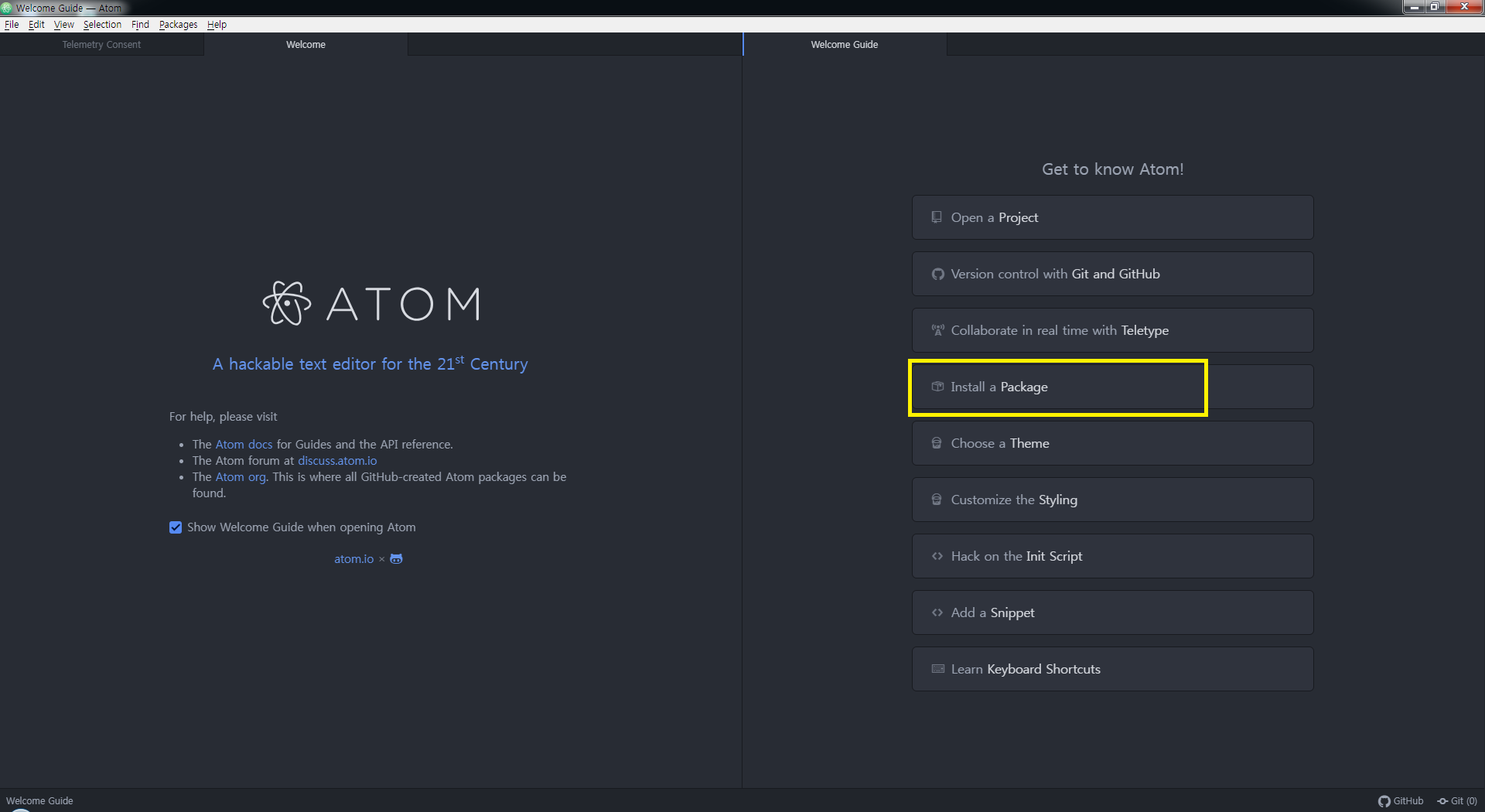This screenshot has width=1485, height=812.
Task: Select the Welcome tab
Action: click(306, 45)
